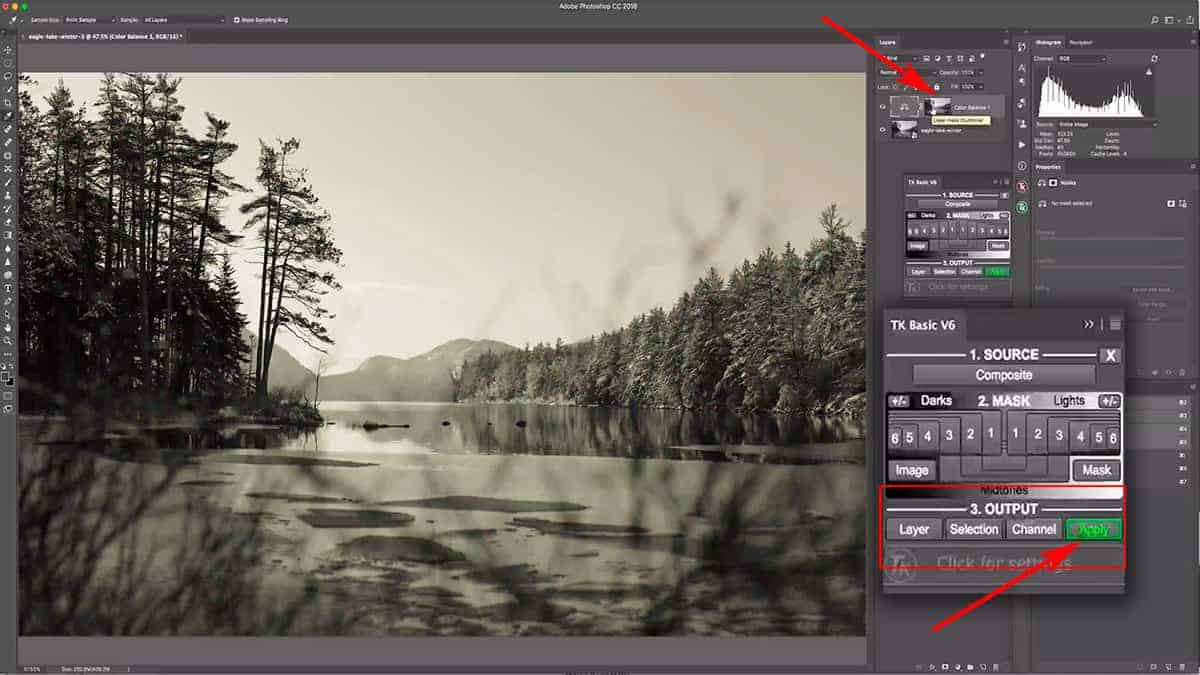Toggle layer filtering on or off
The width and height of the screenshot is (1200, 675).
(x=982, y=56)
